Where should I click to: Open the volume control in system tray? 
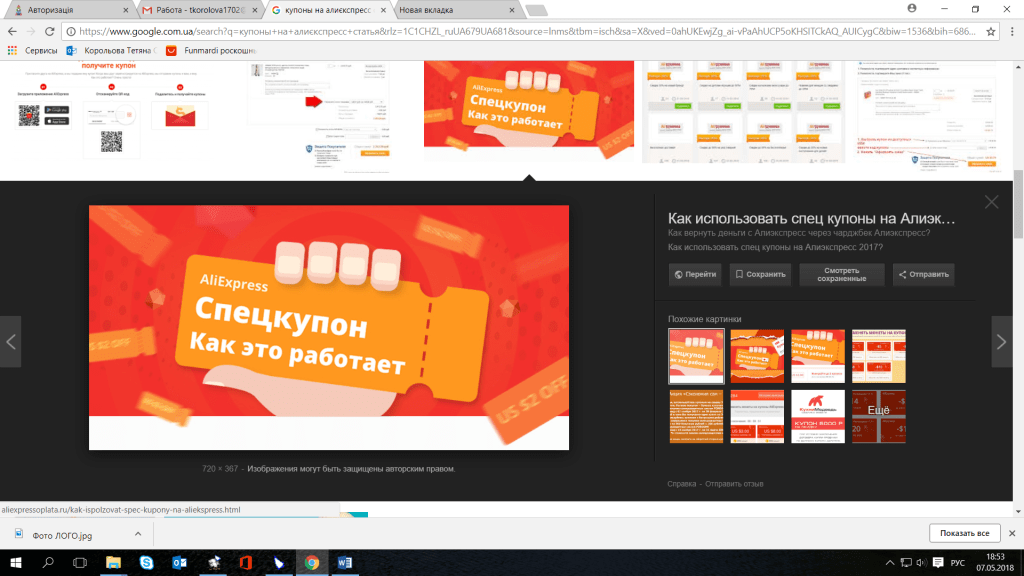[921, 563]
